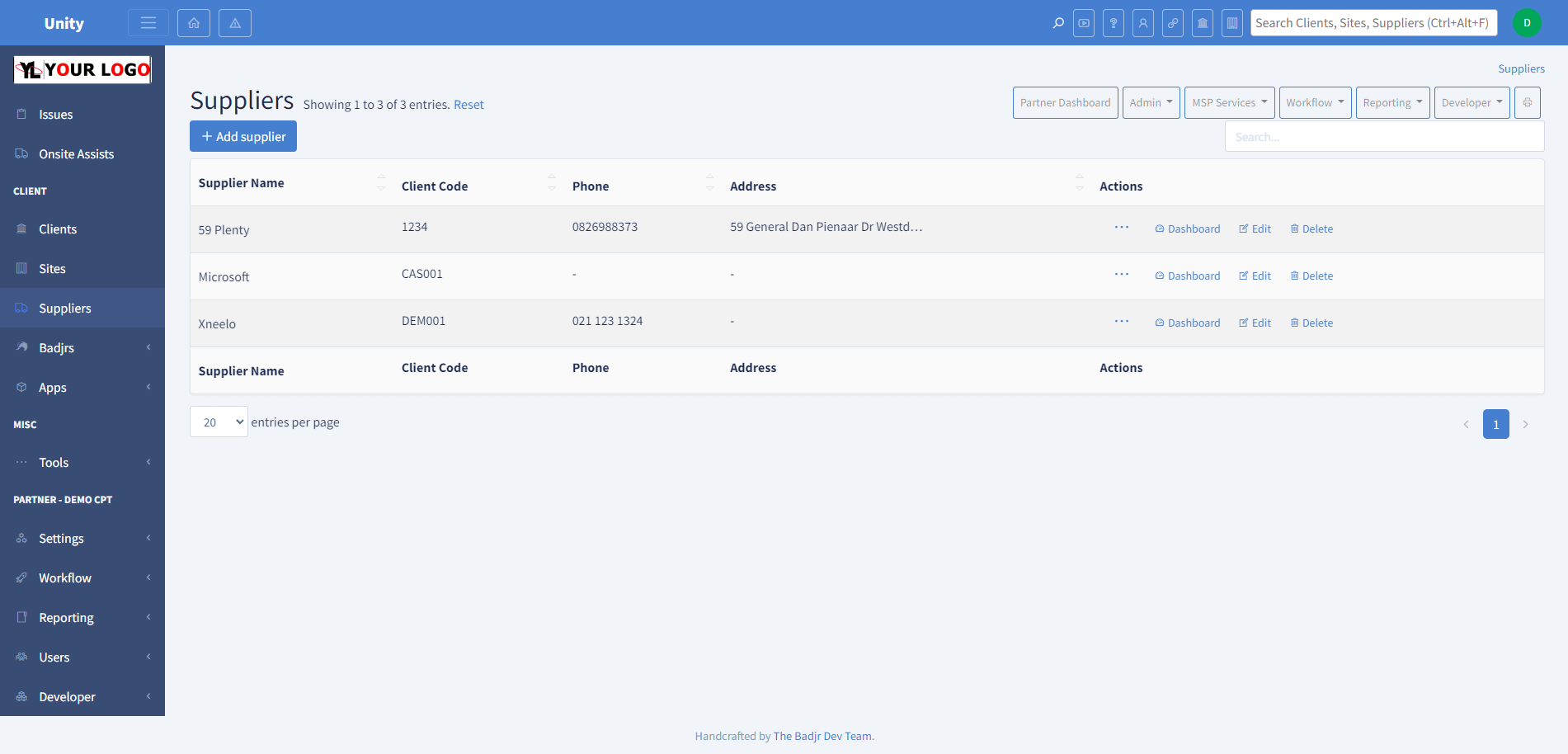Click the Suppliers breadcrumb link

[1521, 68]
